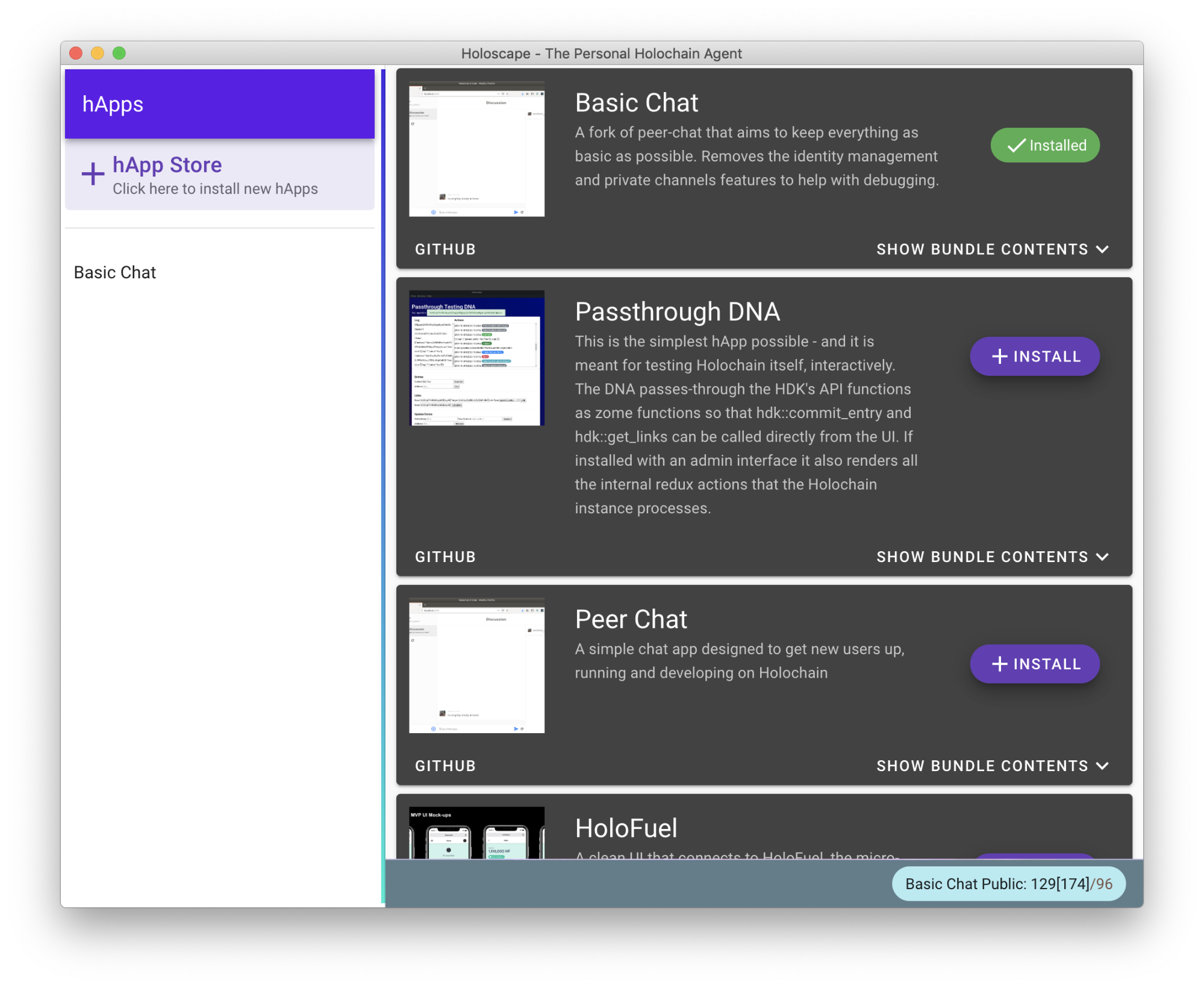Click the Basic Chat Public network status chip
The image size is (1204, 988).
coord(1008,884)
